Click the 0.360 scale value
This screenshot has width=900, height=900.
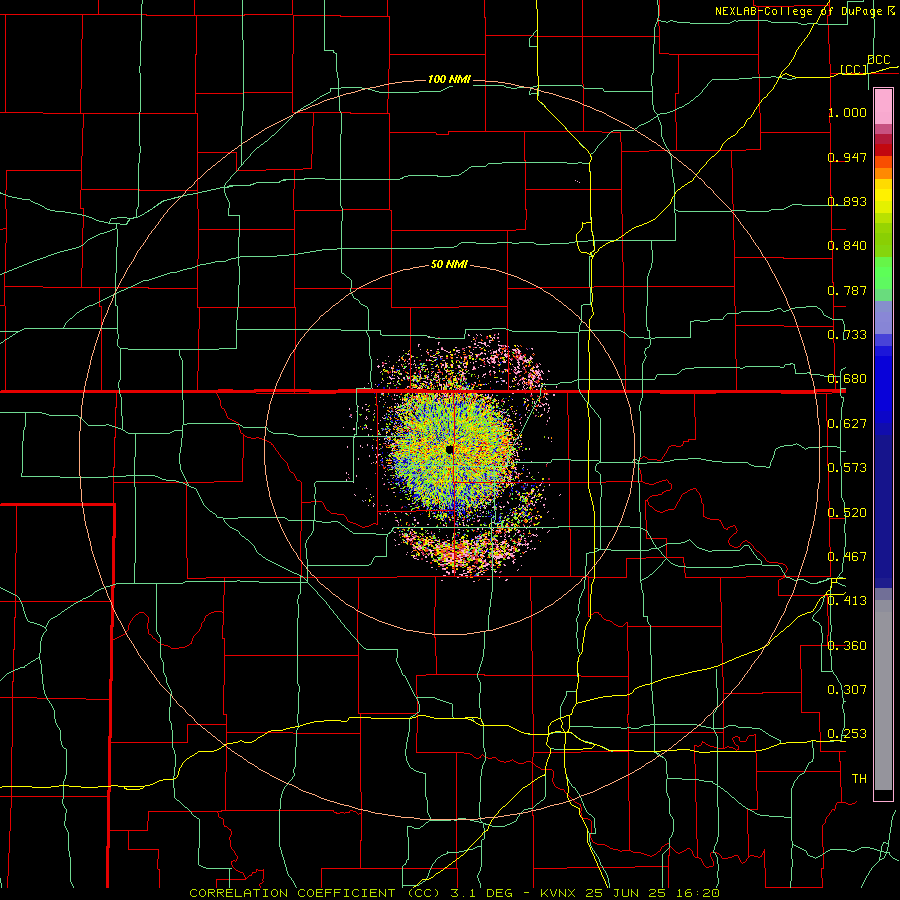(x=847, y=645)
